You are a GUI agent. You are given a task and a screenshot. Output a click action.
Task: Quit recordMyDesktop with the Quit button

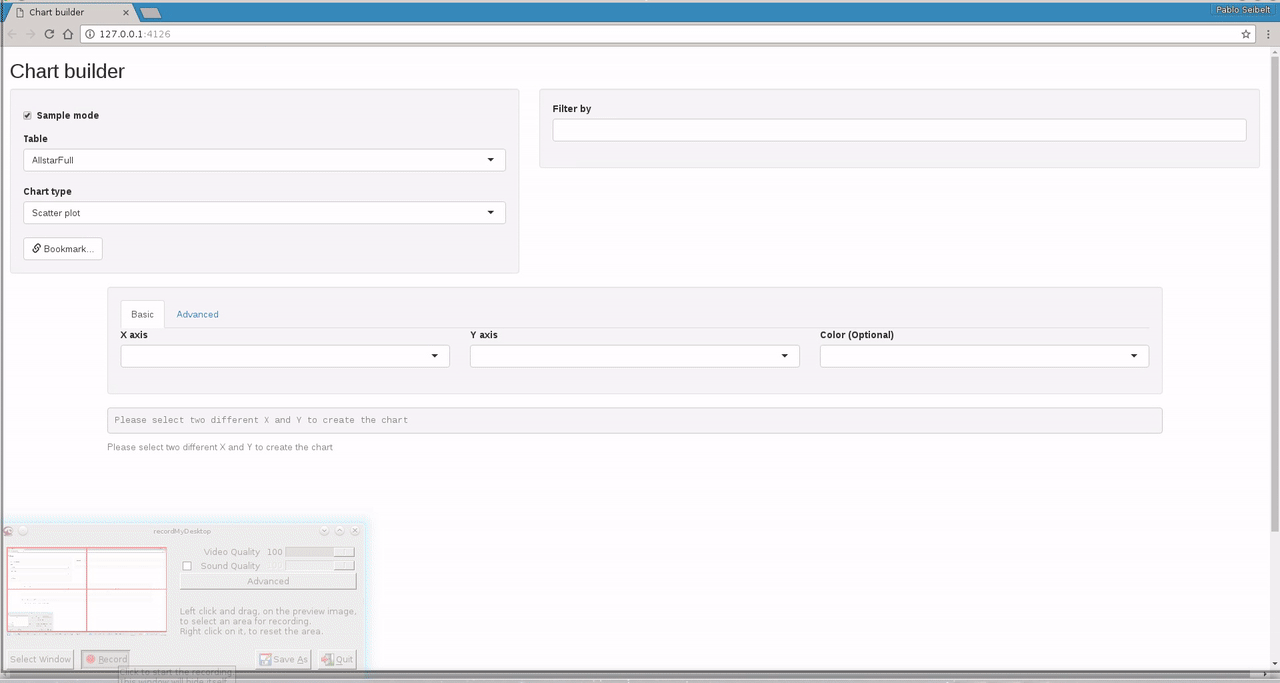(x=338, y=659)
